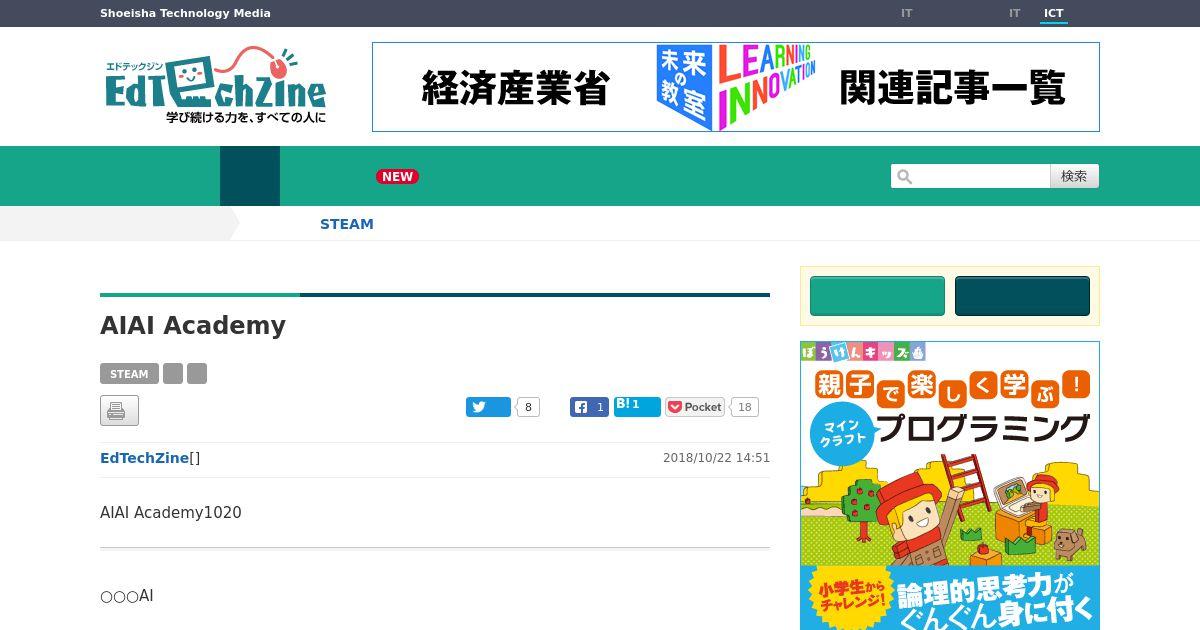This screenshot has height=630, width=1200.
Task: Open the EdTechZine author link
Action: click(x=144, y=458)
